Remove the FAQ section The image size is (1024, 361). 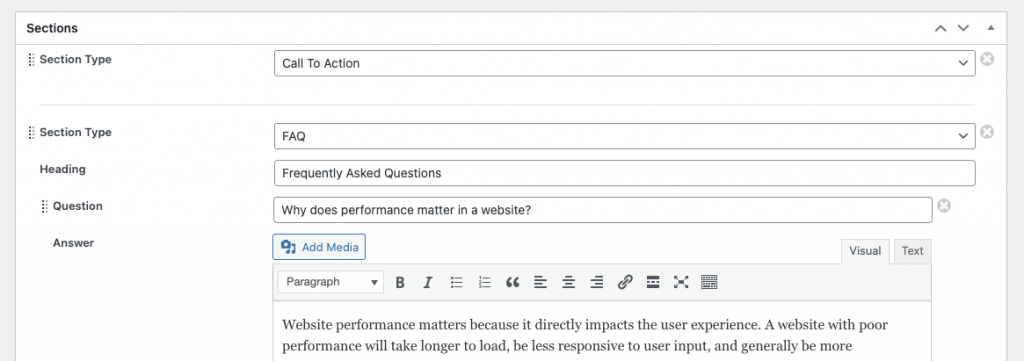coord(987,132)
